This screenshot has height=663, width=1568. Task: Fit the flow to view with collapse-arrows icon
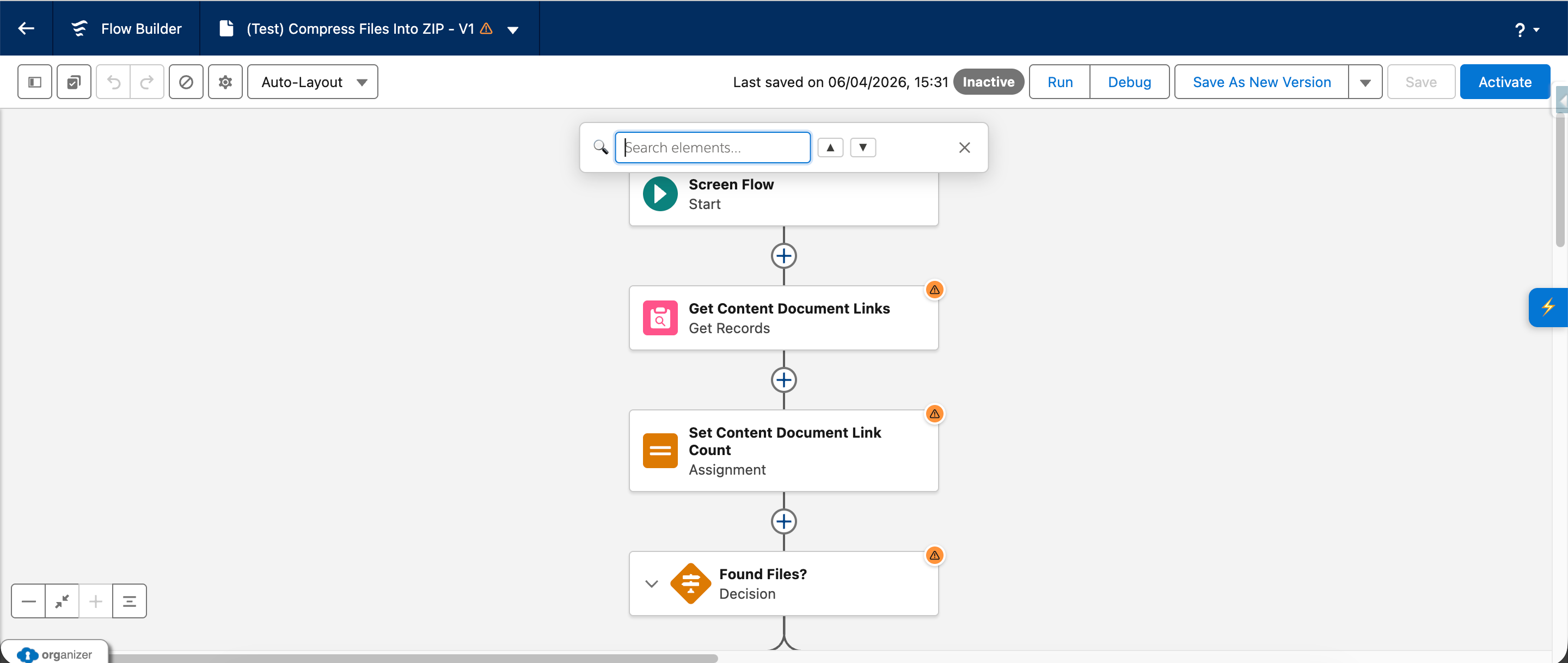(62, 601)
